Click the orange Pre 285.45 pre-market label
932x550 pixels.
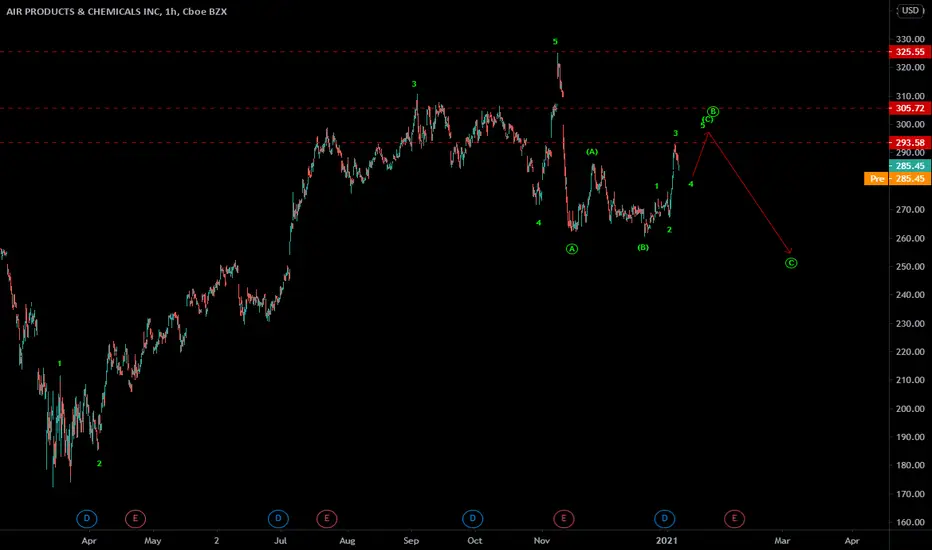click(898, 178)
